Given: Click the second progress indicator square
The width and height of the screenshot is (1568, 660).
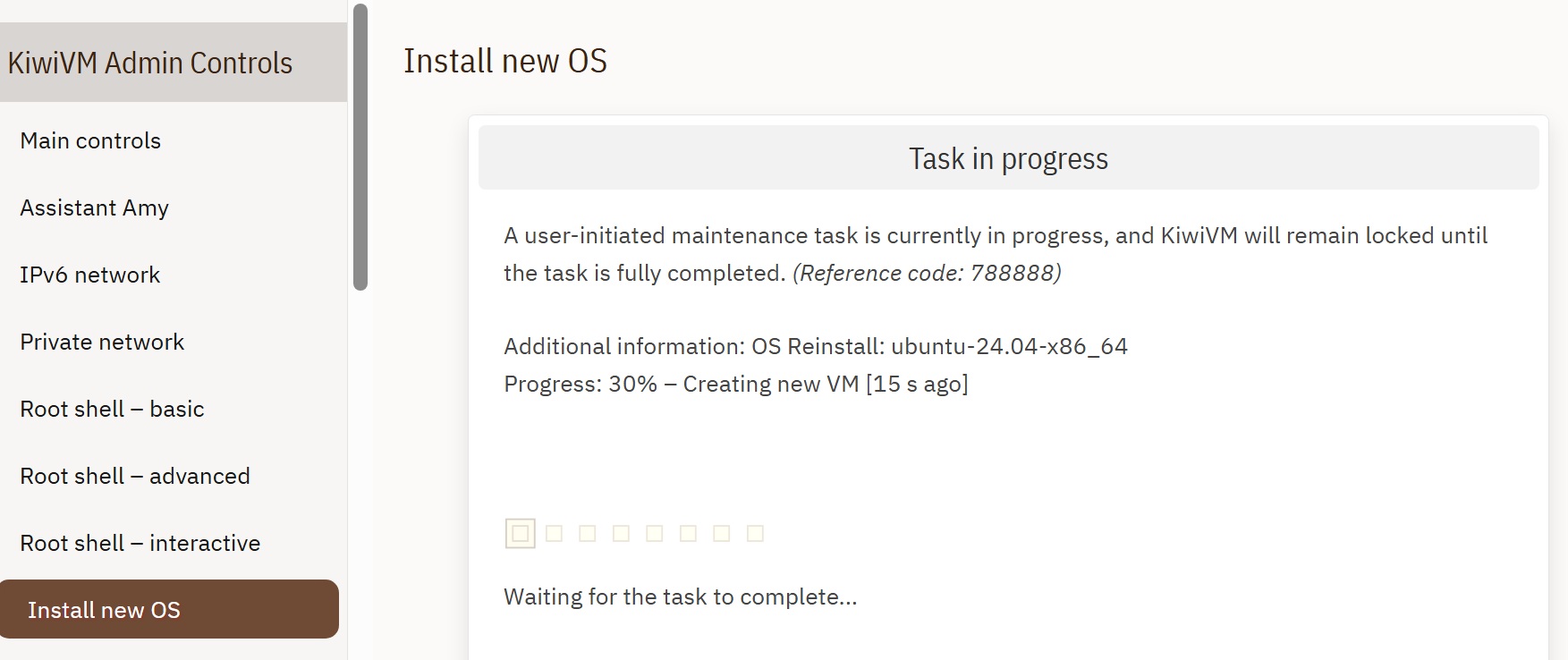Looking at the screenshot, I should [x=555, y=534].
